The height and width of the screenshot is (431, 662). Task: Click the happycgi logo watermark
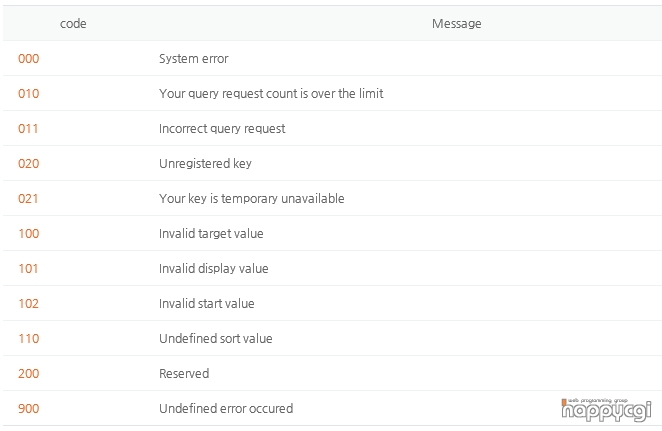coord(606,409)
